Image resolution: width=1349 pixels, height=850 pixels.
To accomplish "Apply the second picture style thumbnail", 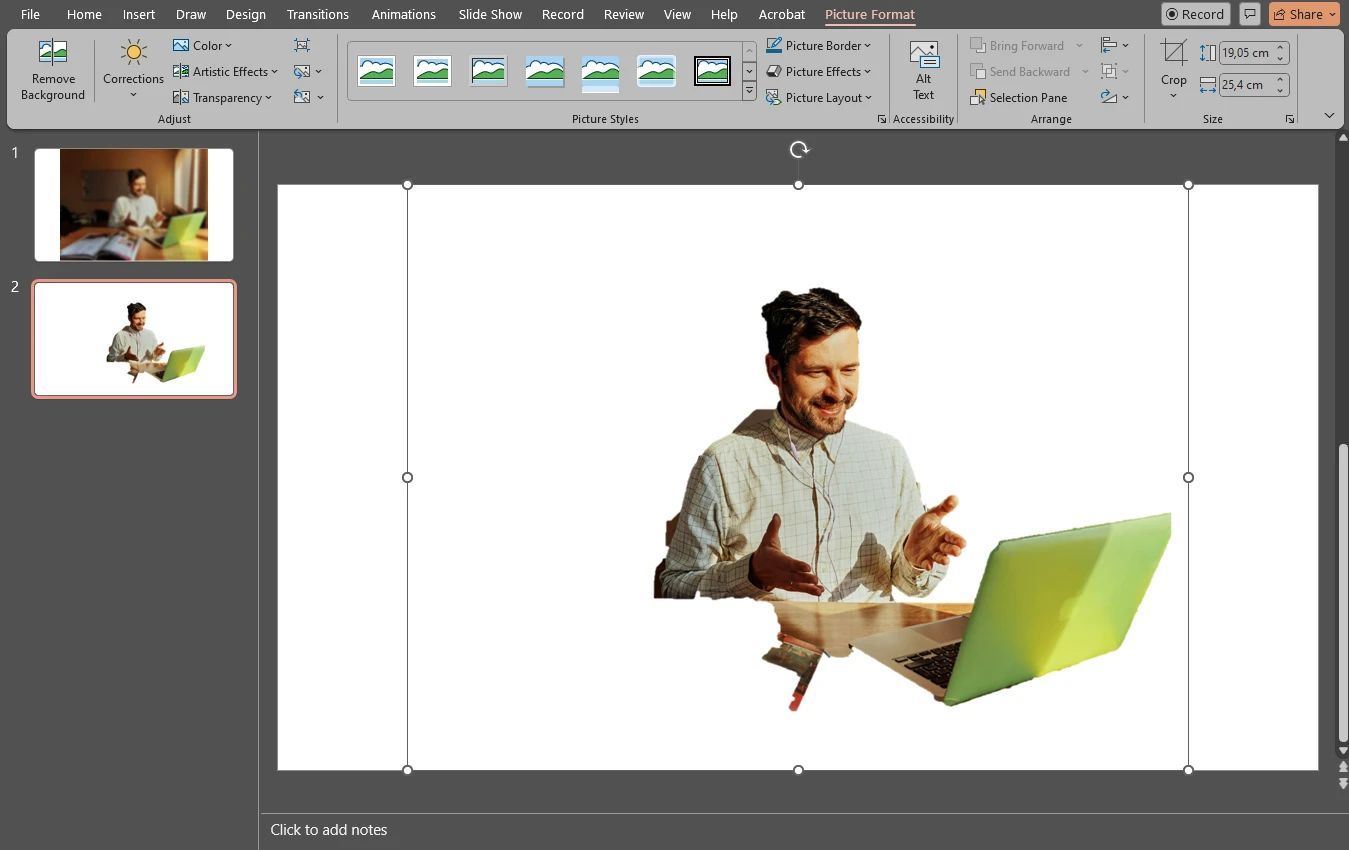I will (432, 71).
